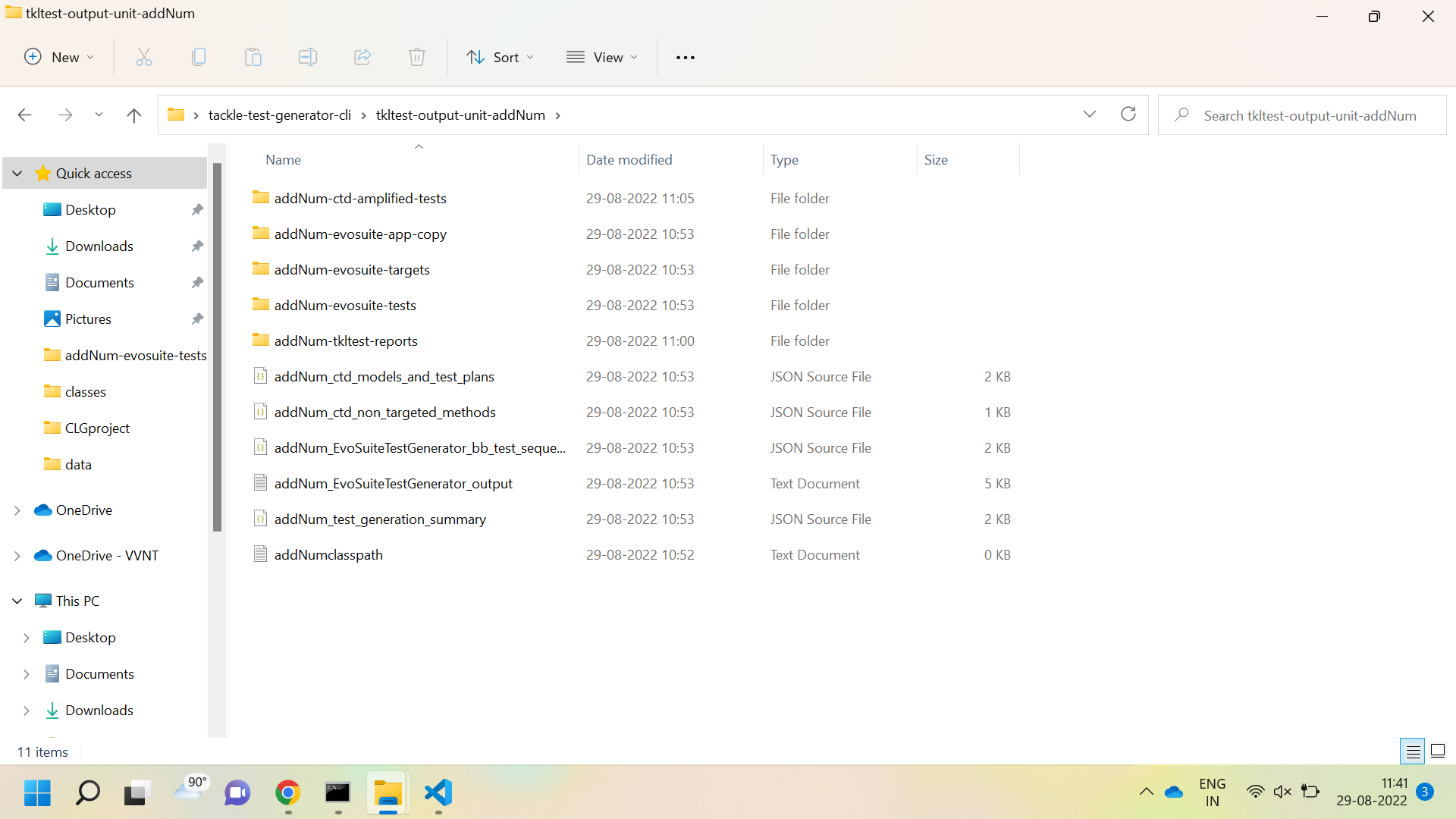
Task: Open Visual Studio Code from the taskbar
Action: [x=438, y=794]
